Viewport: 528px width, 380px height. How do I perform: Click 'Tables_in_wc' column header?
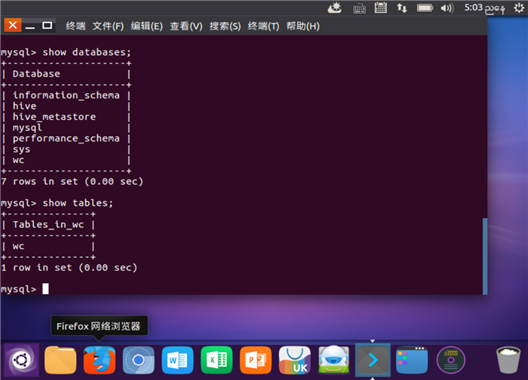(x=48, y=225)
